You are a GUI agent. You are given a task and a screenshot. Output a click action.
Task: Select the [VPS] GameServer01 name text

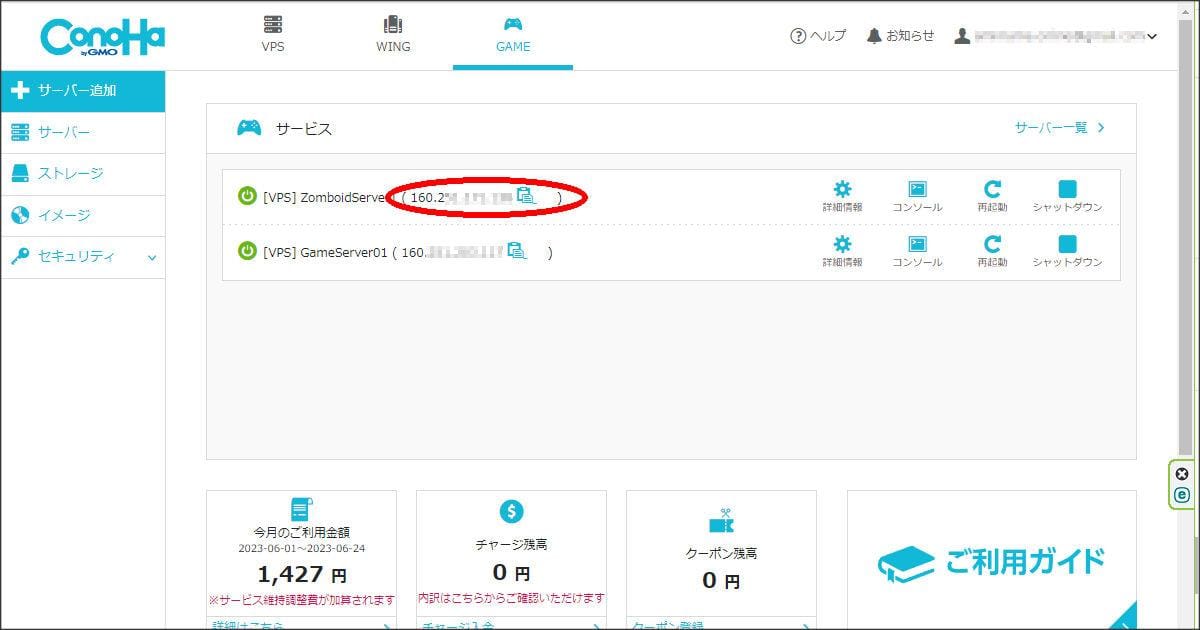(325, 252)
